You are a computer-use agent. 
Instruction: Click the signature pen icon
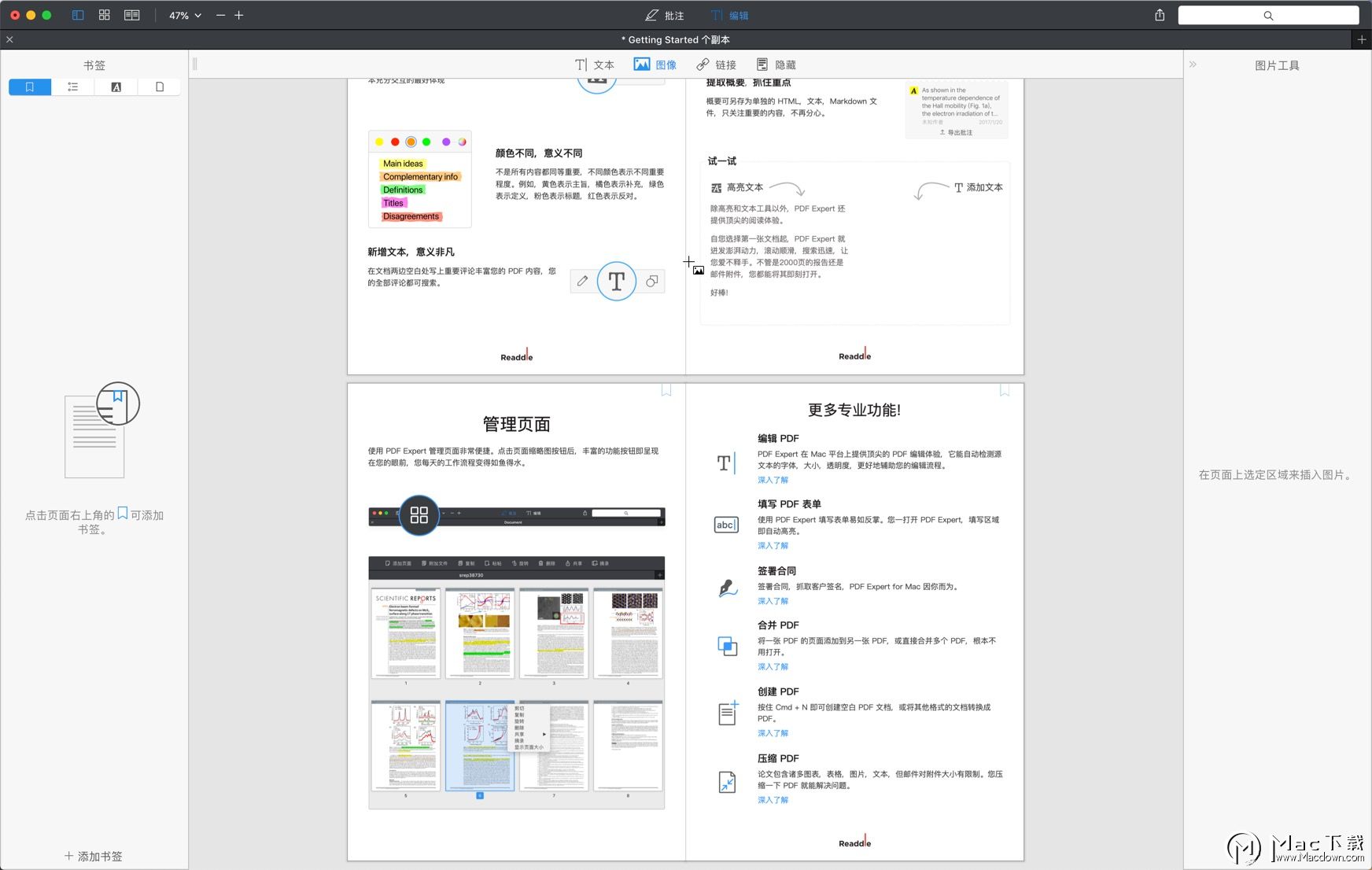coord(728,588)
